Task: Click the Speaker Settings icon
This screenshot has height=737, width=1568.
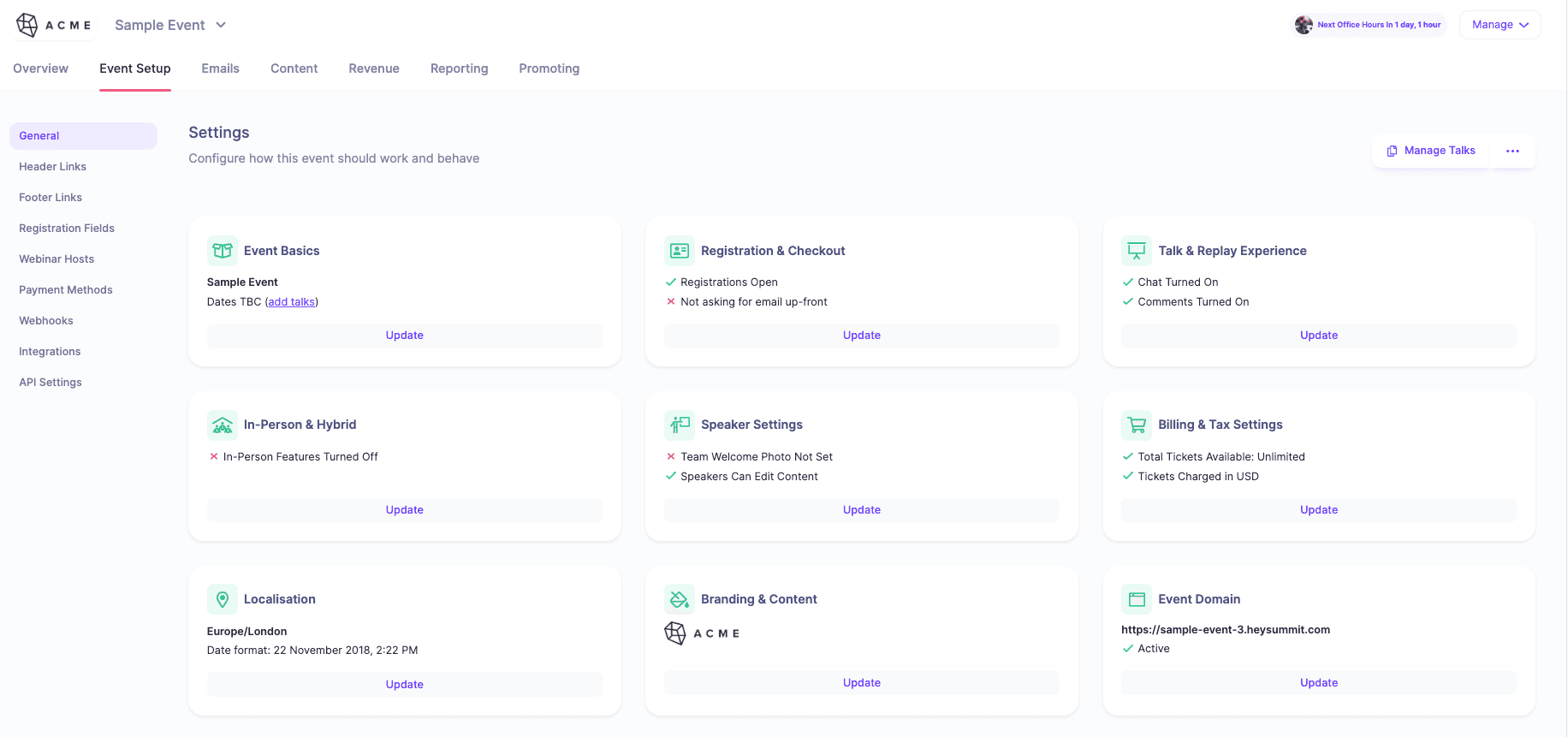Action: click(x=680, y=425)
